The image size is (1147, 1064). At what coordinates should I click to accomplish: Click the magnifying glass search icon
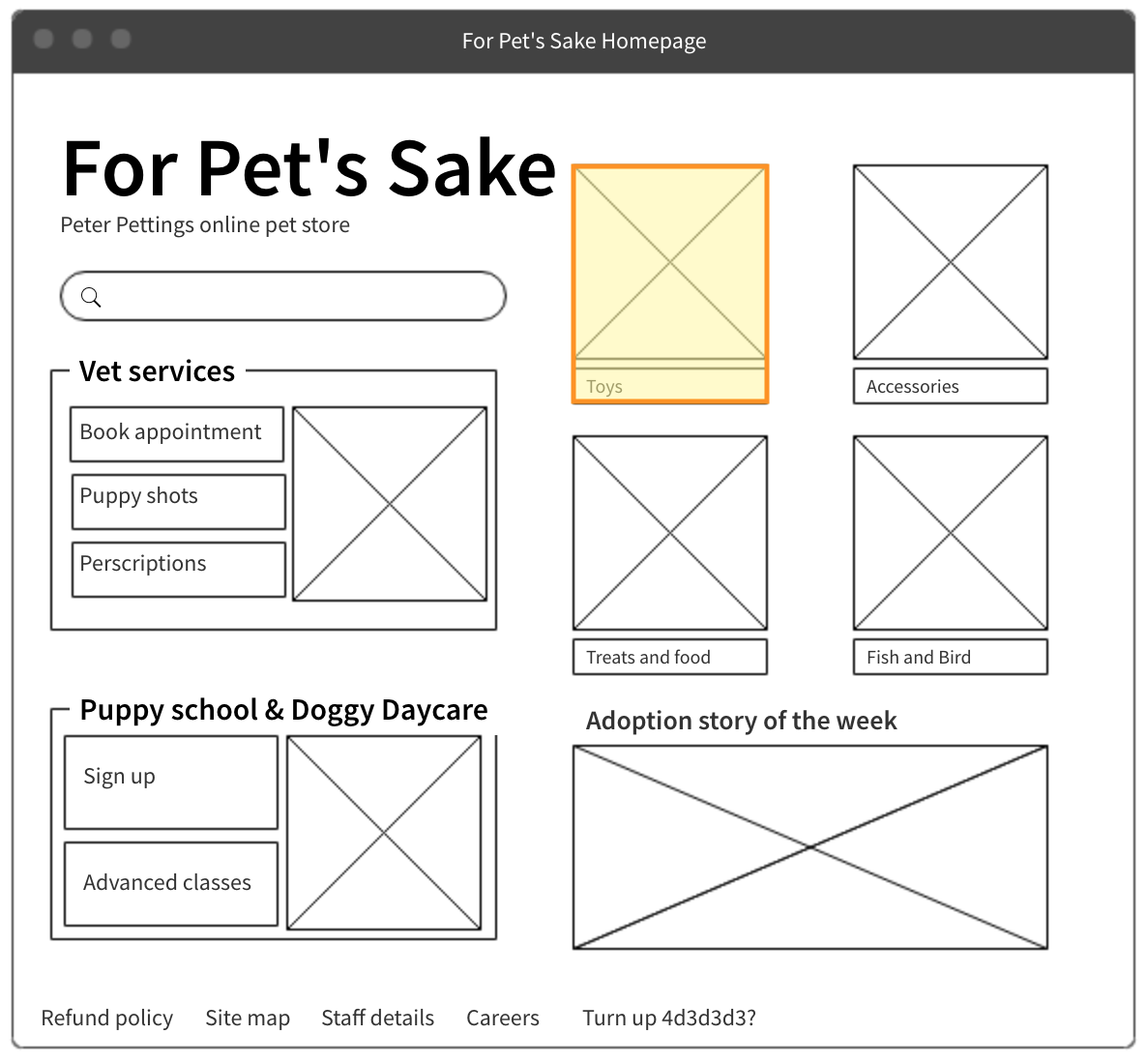click(91, 297)
